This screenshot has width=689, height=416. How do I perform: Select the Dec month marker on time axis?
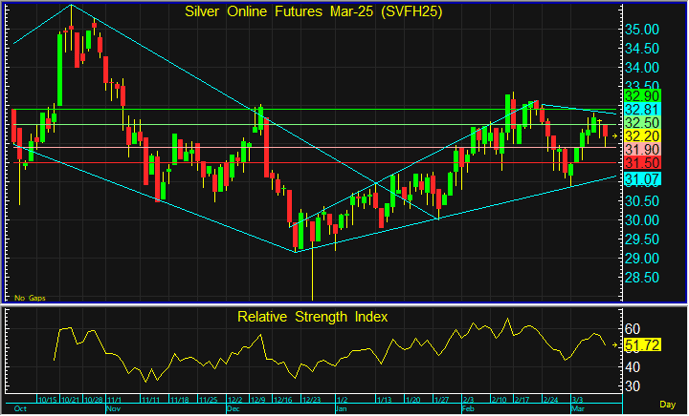click(x=234, y=409)
